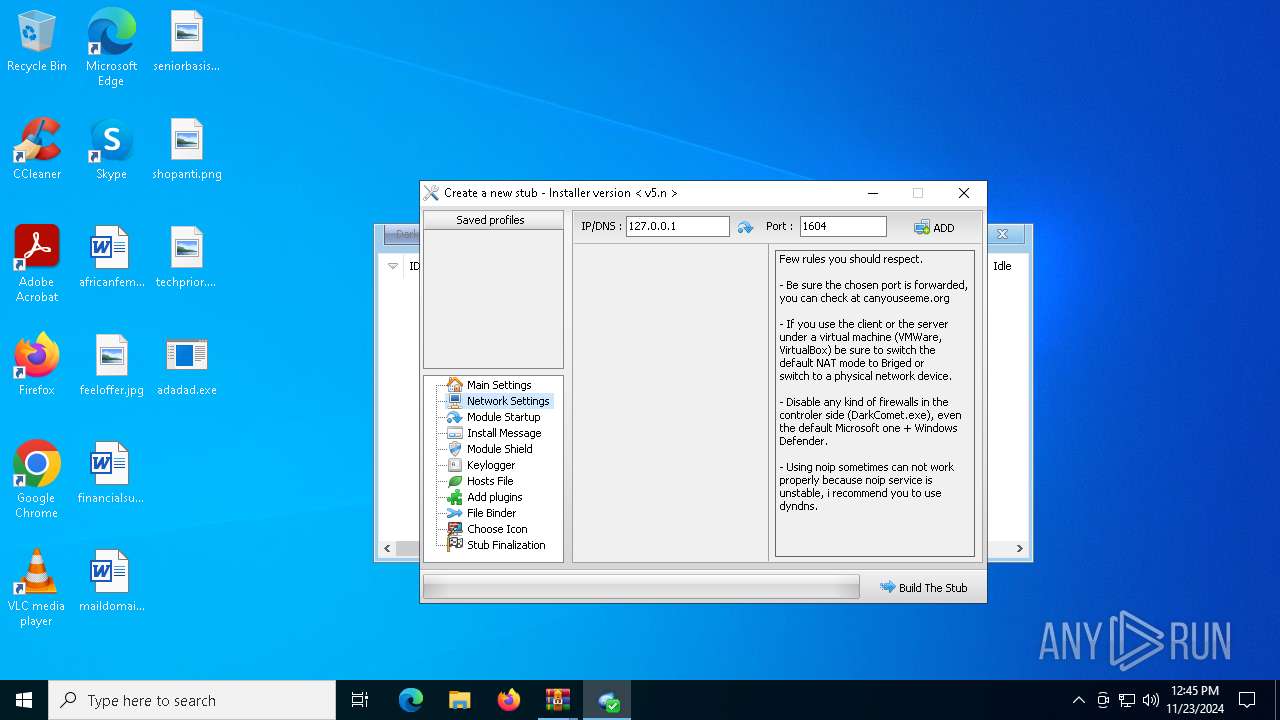Viewport: 1280px width, 720px height.
Task: Open the Stub Finalization section
Action: [x=498, y=545]
